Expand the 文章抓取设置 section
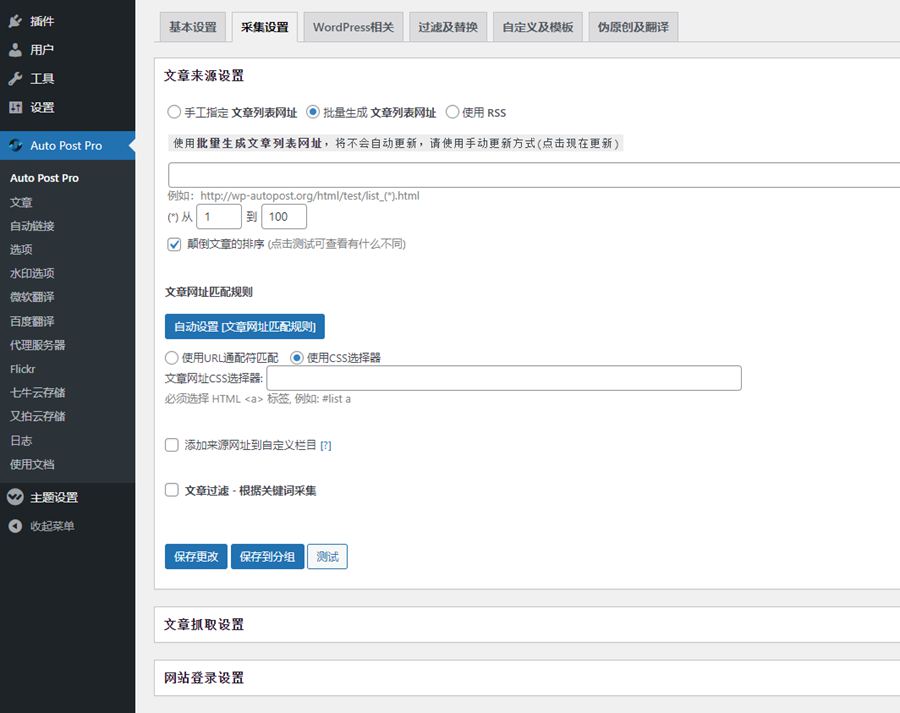900x713 pixels. tap(204, 625)
